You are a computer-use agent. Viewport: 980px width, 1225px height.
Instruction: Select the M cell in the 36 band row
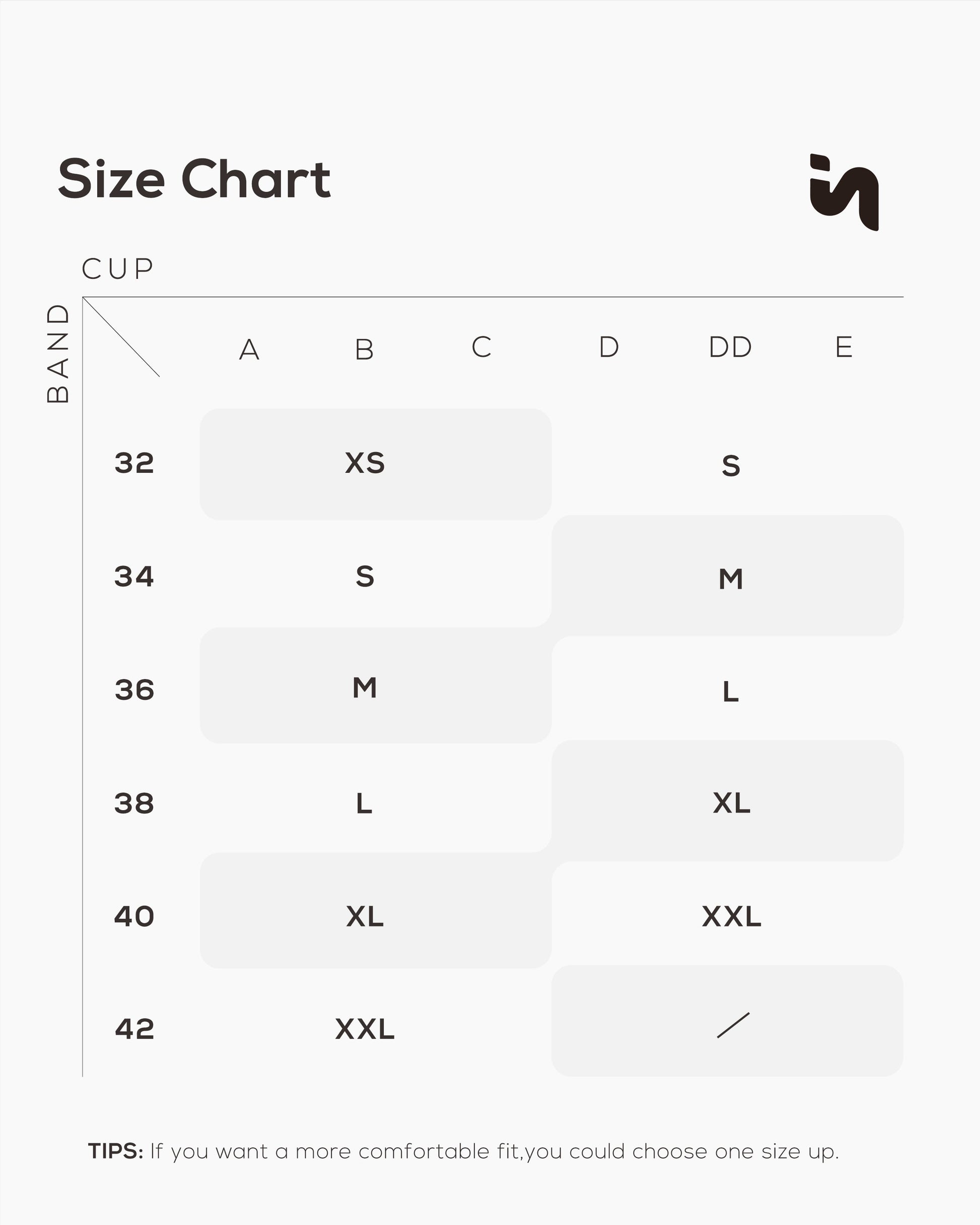365,688
